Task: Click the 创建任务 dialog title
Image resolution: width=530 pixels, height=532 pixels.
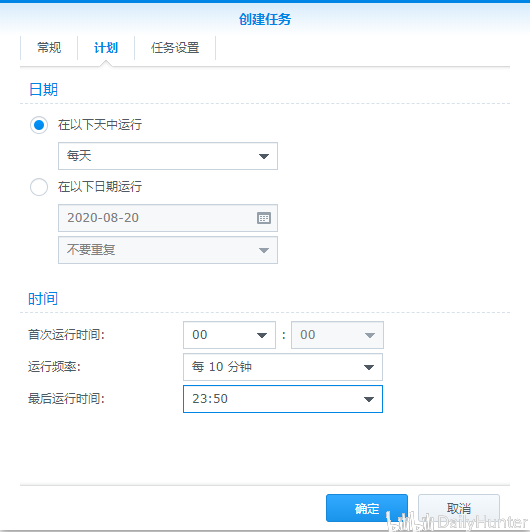Action: 265,19
